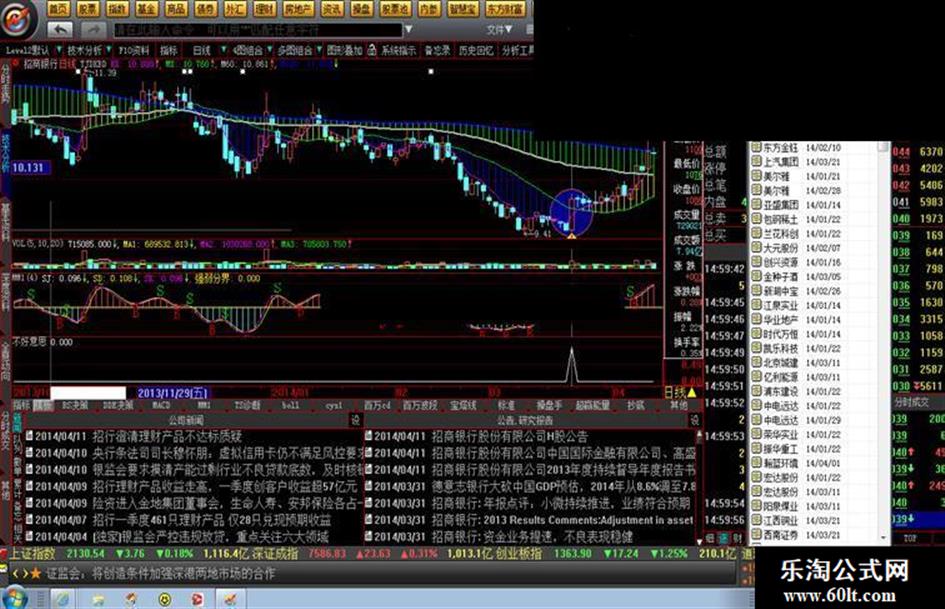
Task: Select the 宝塔线 indicator tab
Action: pos(463,406)
